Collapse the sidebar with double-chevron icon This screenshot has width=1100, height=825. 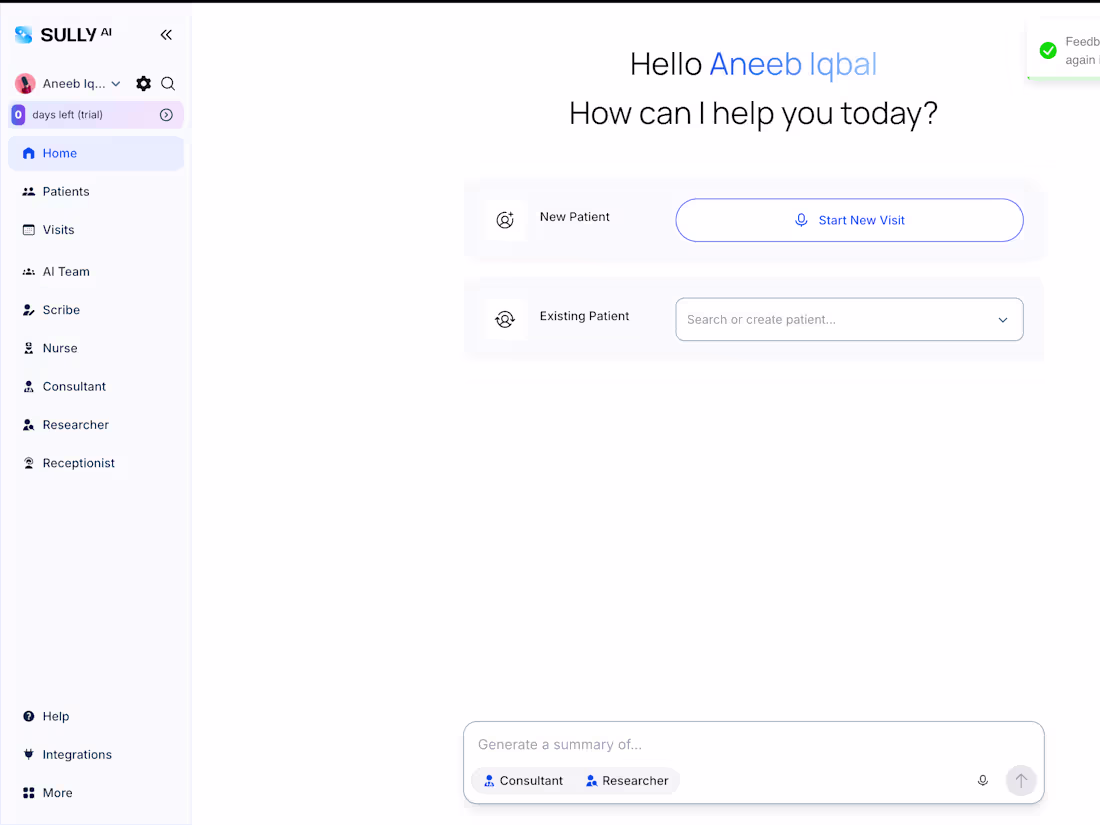tap(166, 35)
